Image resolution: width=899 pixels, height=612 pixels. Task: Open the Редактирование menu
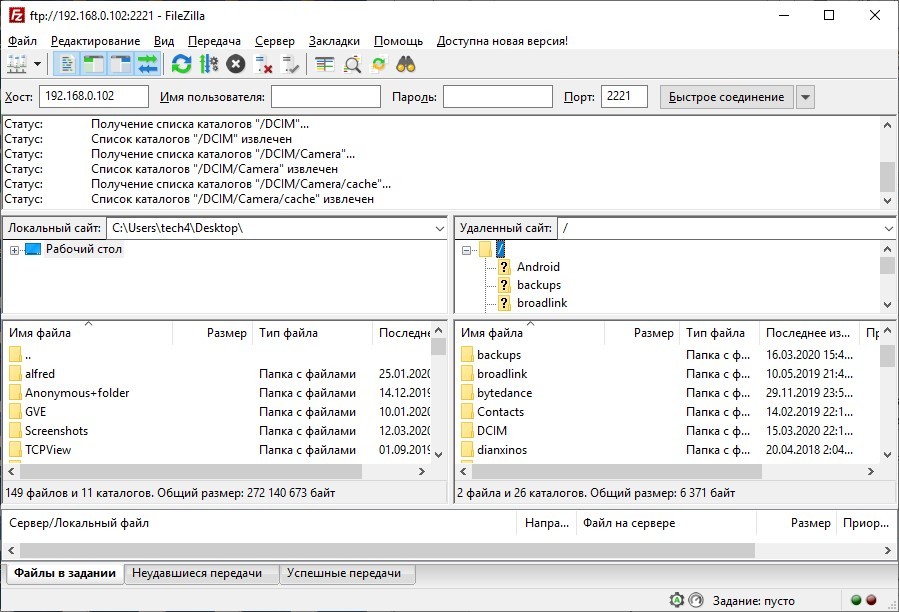tap(95, 41)
